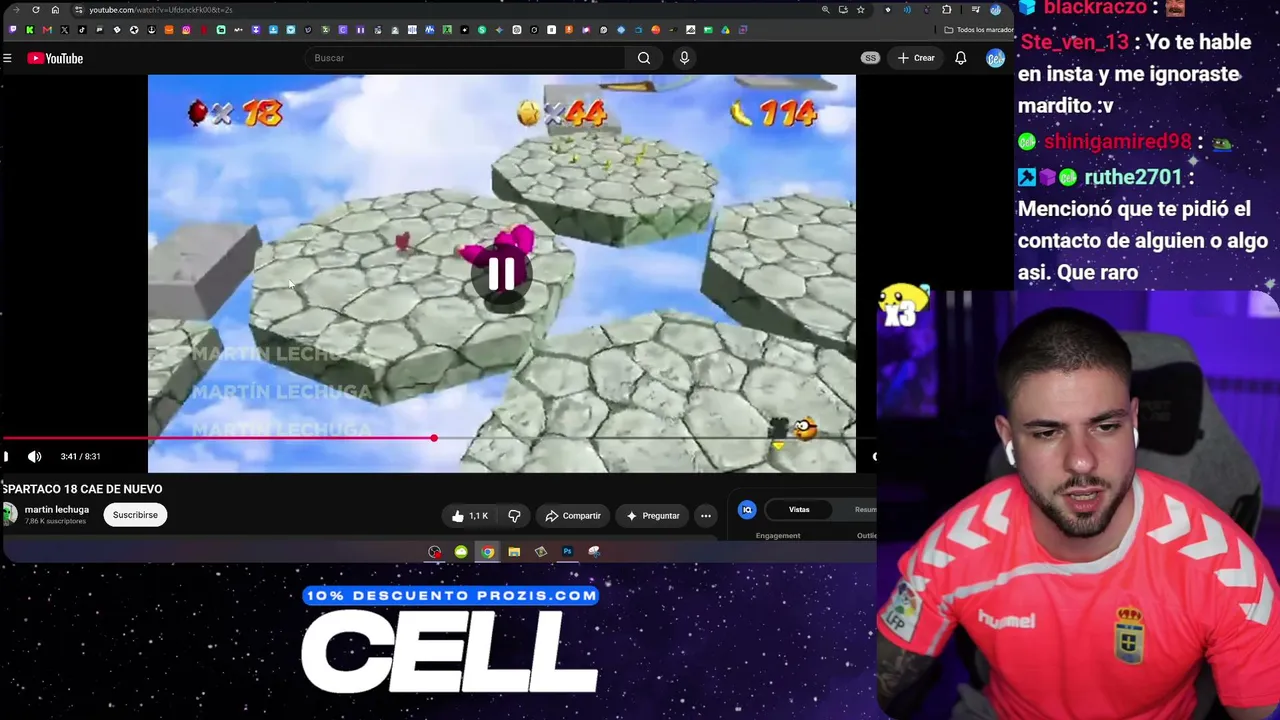This screenshot has width=1280, height=720.
Task: Click the blue IQ extension icon
Action: point(747,510)
